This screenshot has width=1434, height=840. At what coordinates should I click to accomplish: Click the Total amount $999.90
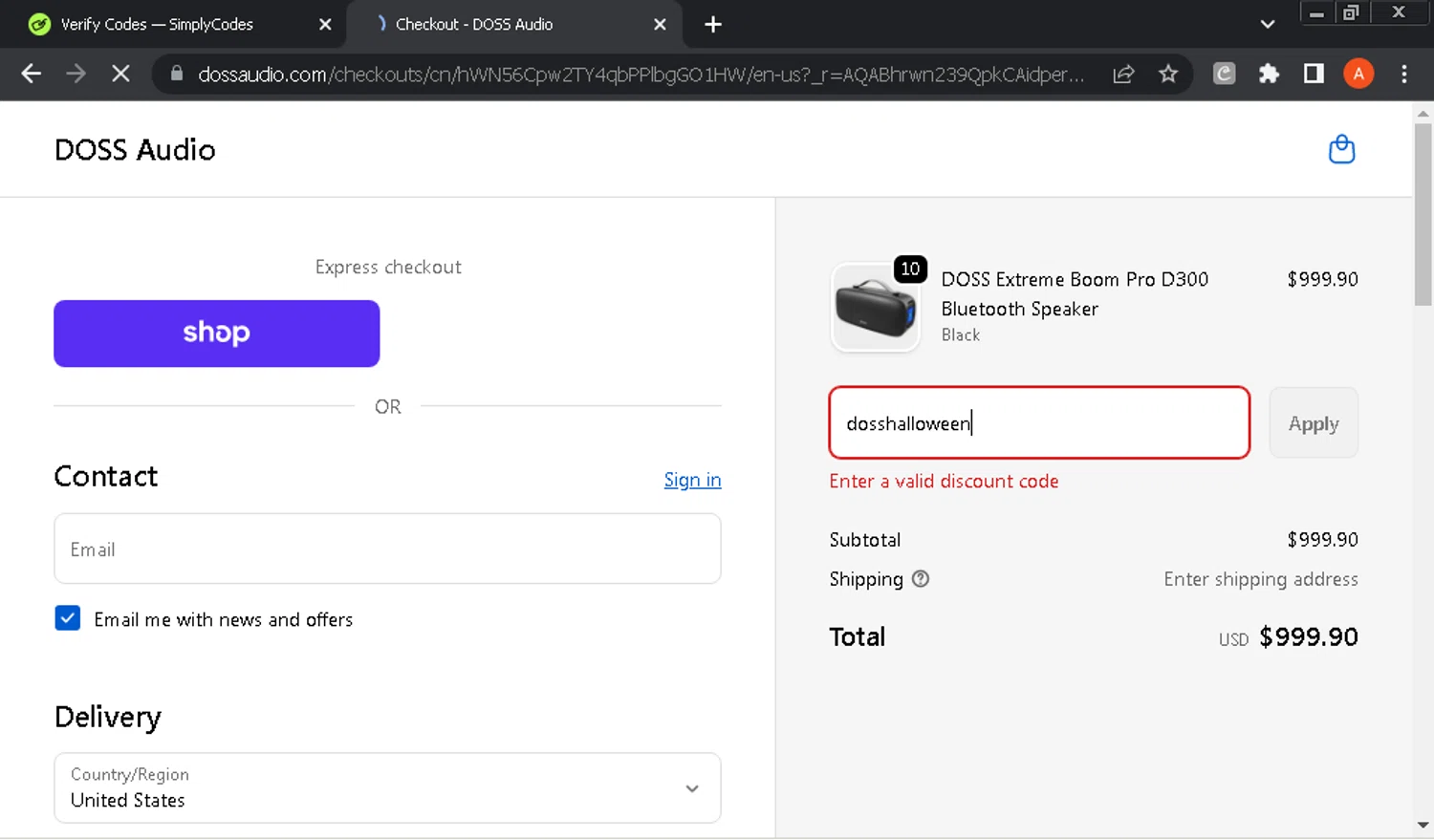coord(1308,636)
